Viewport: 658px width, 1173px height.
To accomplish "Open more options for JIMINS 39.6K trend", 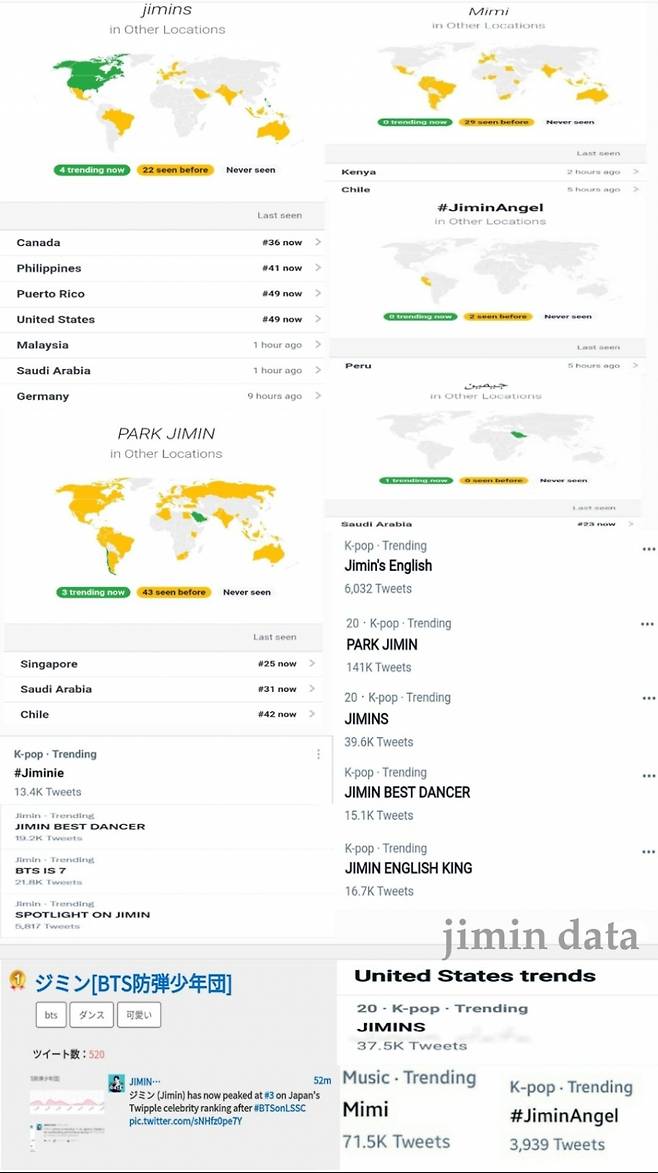I will click(x=648, y=699).
